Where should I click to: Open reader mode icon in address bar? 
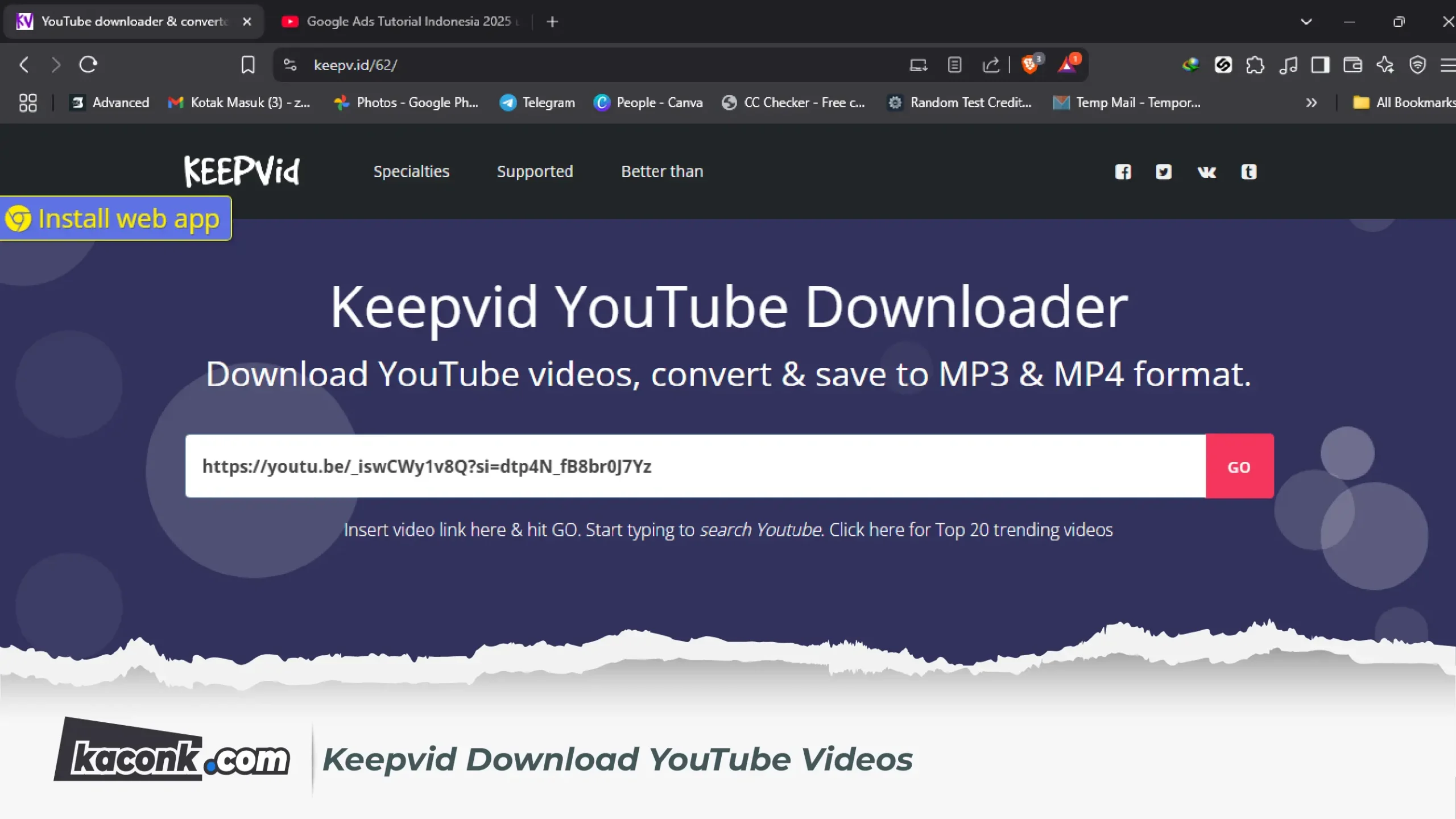coord(955,65)
